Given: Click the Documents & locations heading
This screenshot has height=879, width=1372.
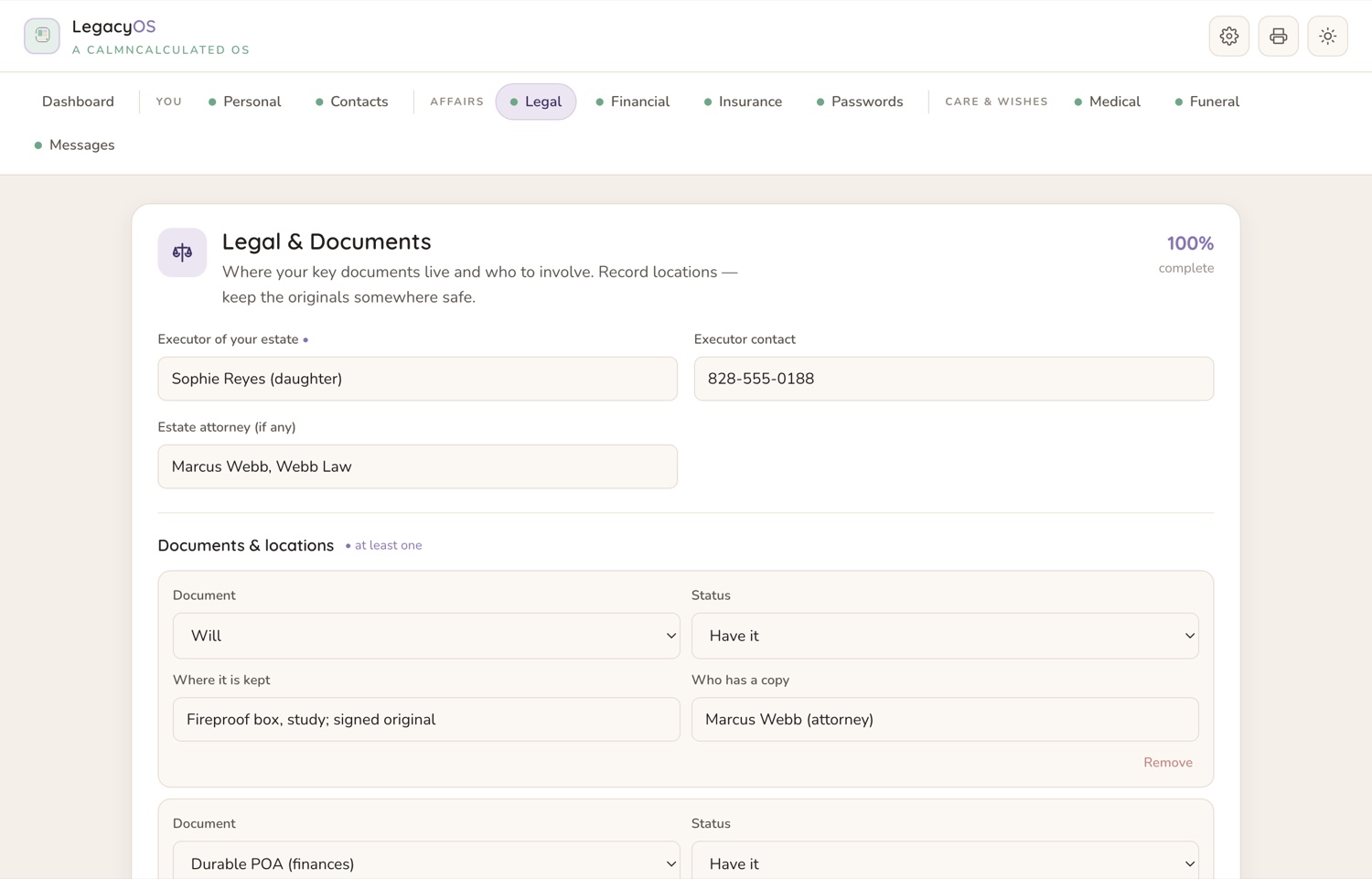Looking at the screenshot, I should (246, 545).
